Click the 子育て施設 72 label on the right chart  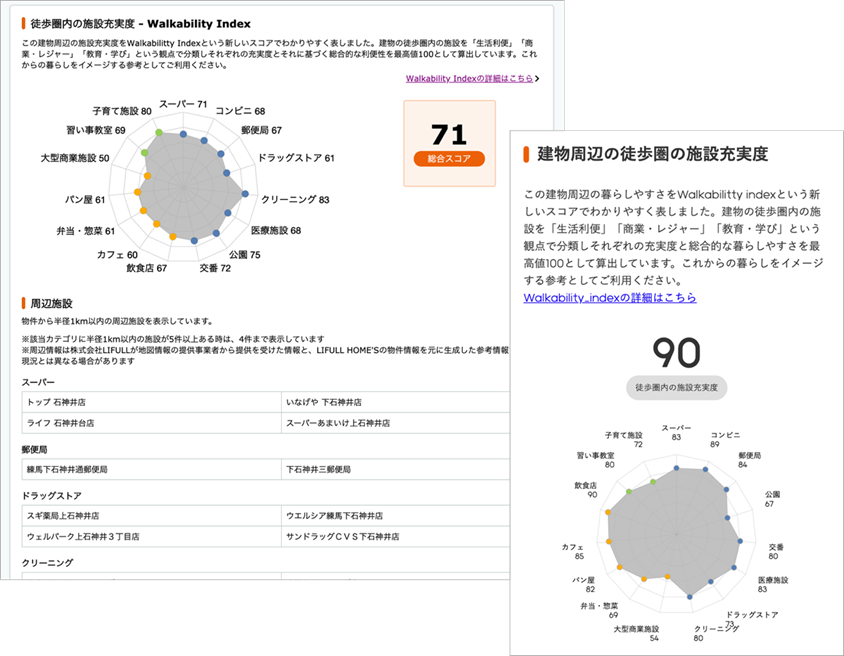623,440
